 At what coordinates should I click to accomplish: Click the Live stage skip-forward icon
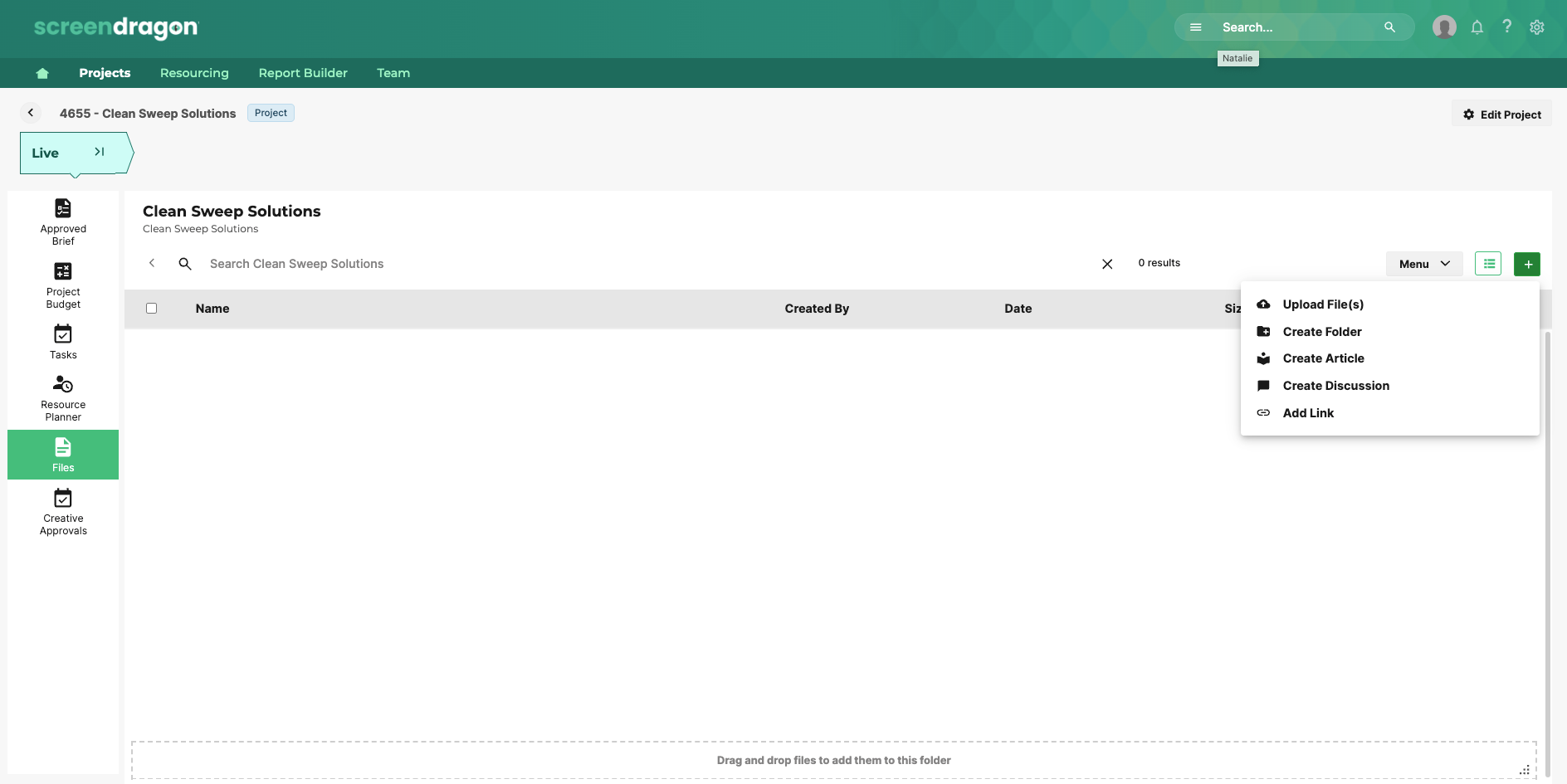coord(100,152)
